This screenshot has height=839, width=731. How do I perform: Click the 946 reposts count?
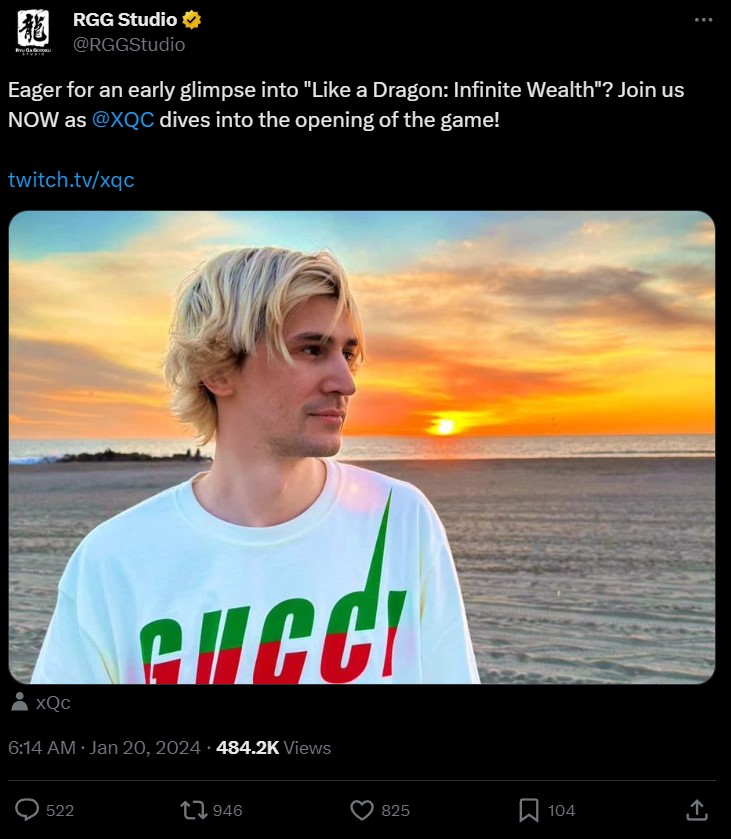pos(227,811)
